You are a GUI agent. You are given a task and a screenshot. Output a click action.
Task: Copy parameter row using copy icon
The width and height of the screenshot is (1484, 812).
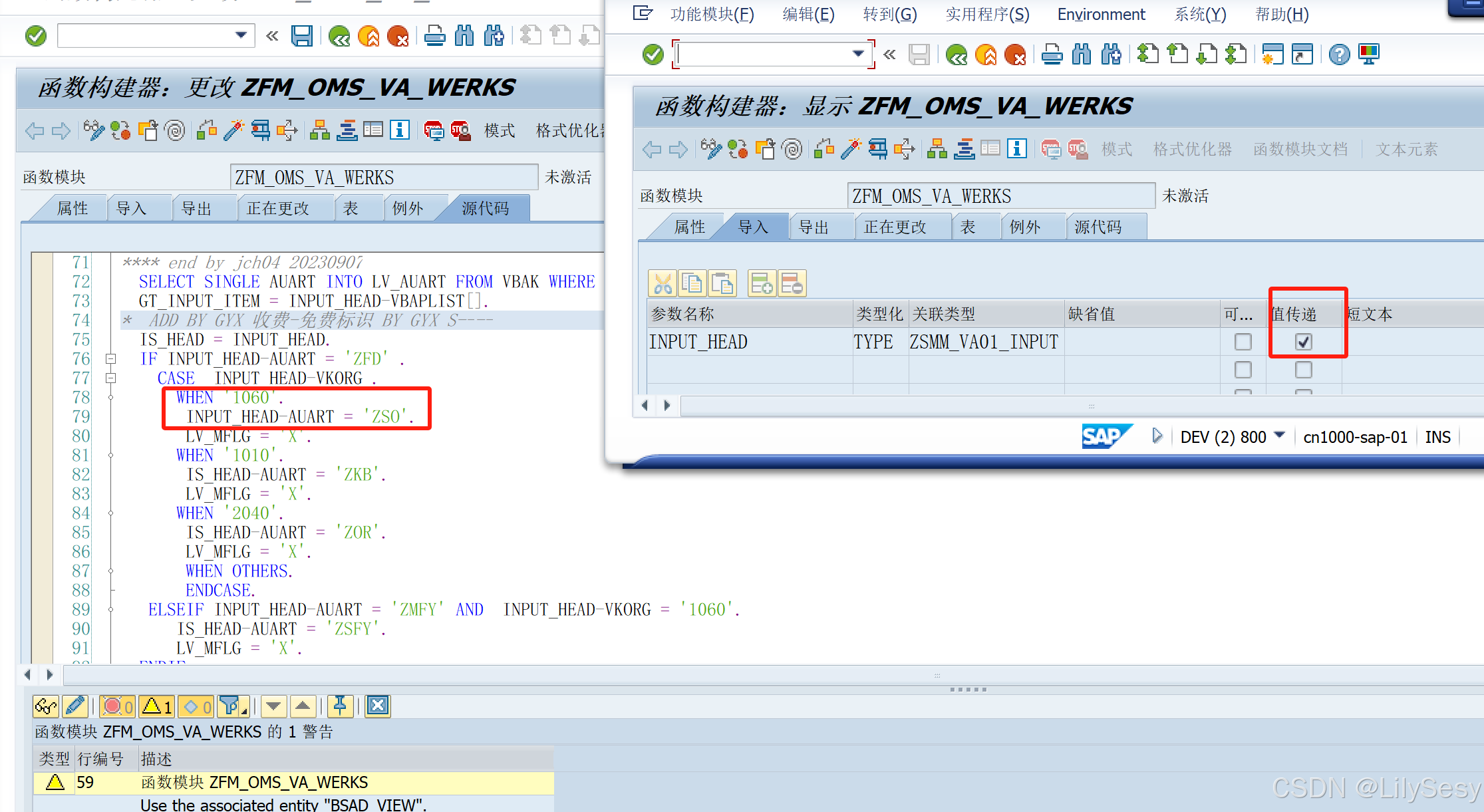(693, 283)
